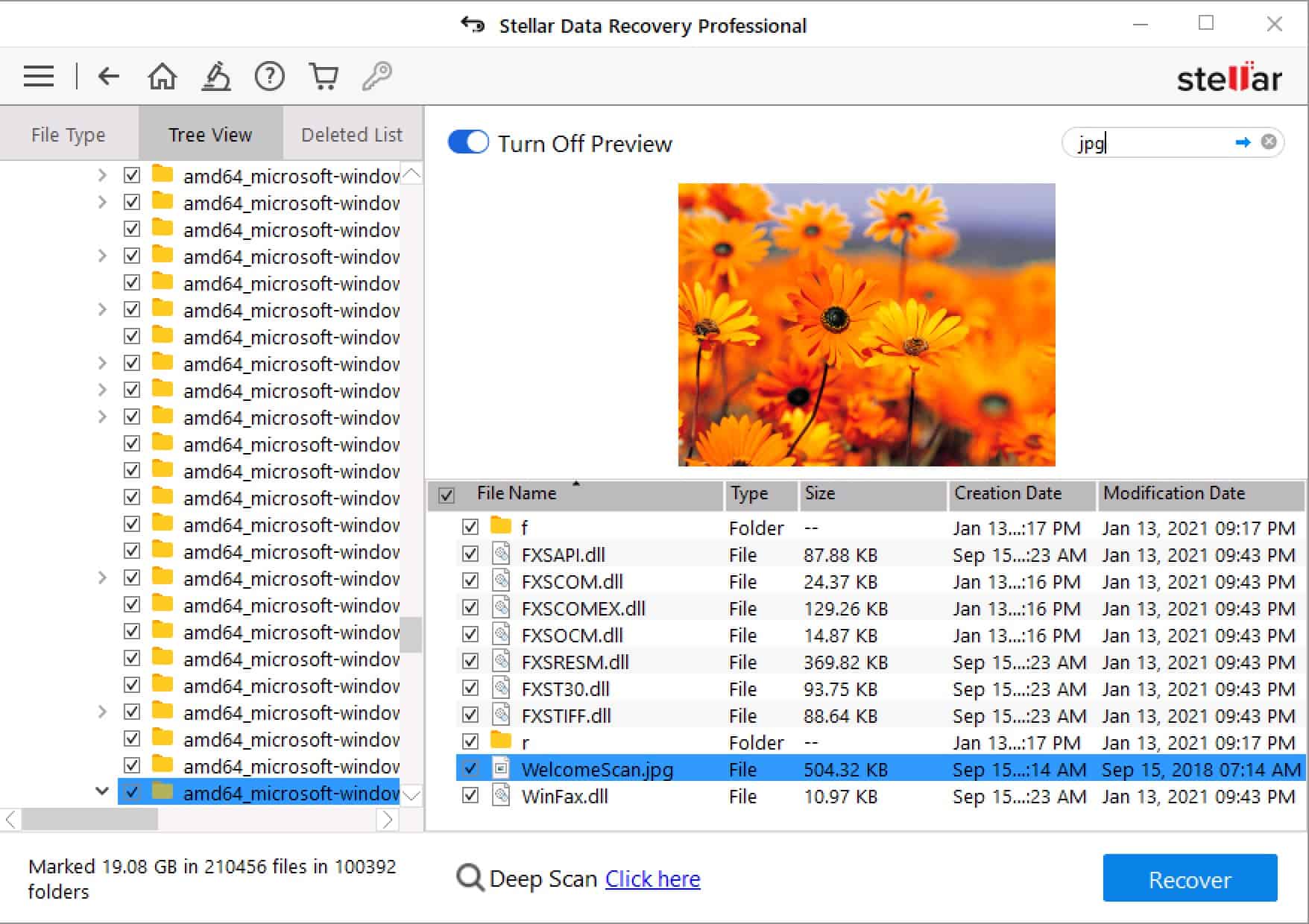Image resolution: width=1309 pixels, height=924 pixels.
Task: Submit search with the blue arrow icon
Action: coord(1243,142)
